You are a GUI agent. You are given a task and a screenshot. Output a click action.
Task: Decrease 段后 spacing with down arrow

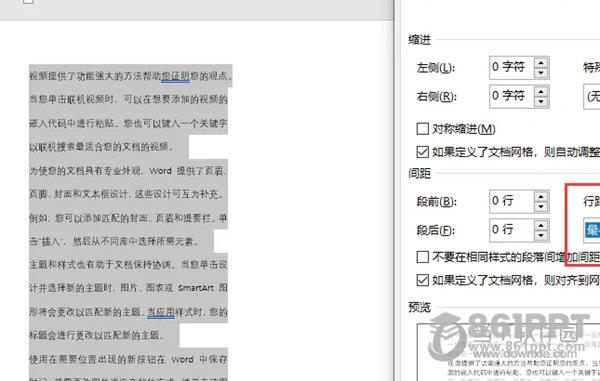pyautogui.click(x=541, y=235)
